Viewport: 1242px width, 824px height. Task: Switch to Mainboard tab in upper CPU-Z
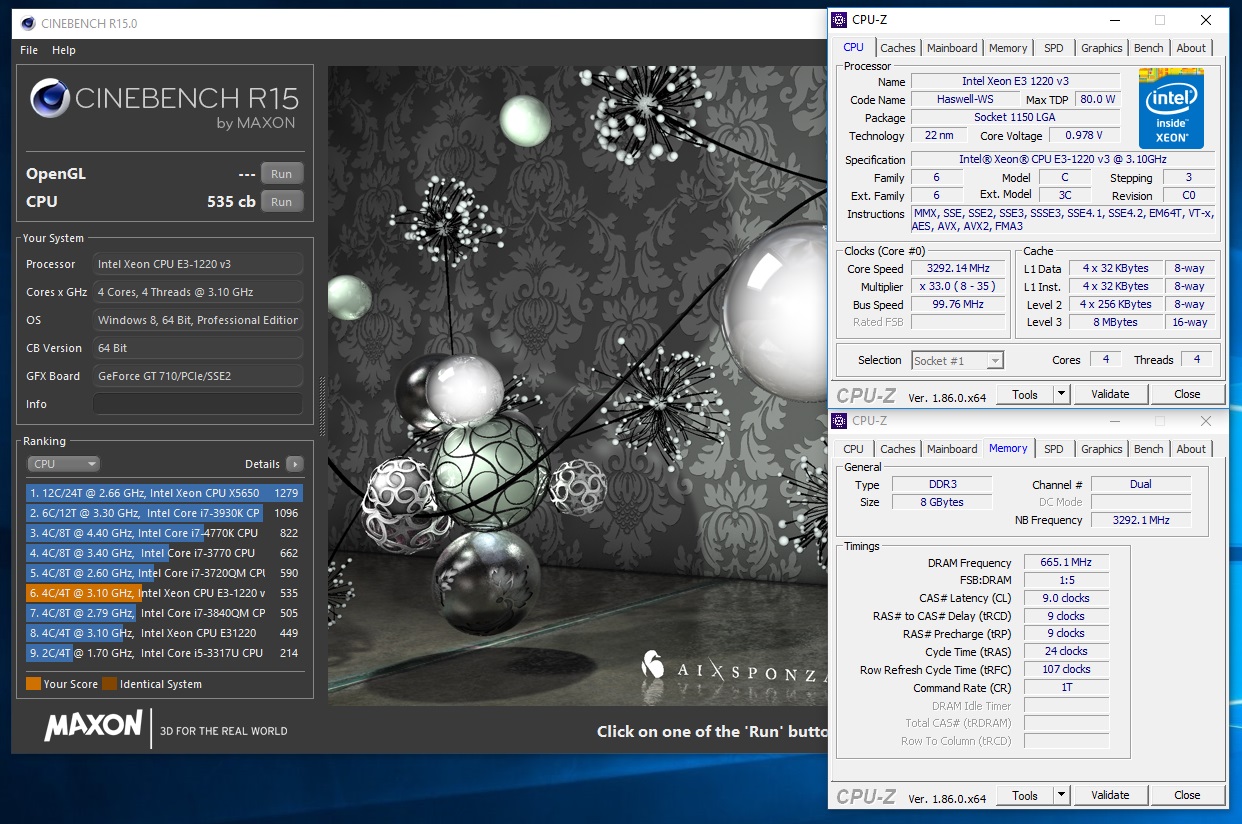tap(952, 48)
